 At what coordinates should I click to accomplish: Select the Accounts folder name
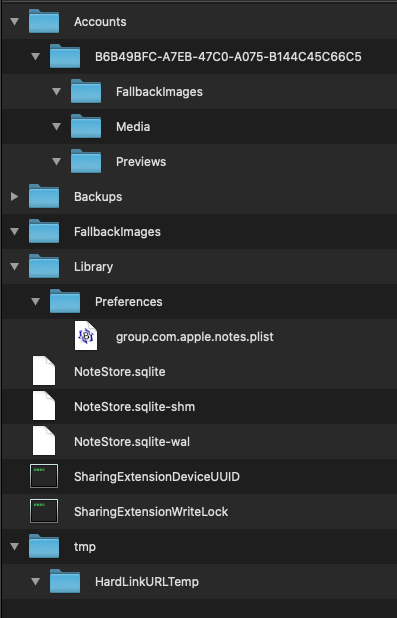pos(100,22)
